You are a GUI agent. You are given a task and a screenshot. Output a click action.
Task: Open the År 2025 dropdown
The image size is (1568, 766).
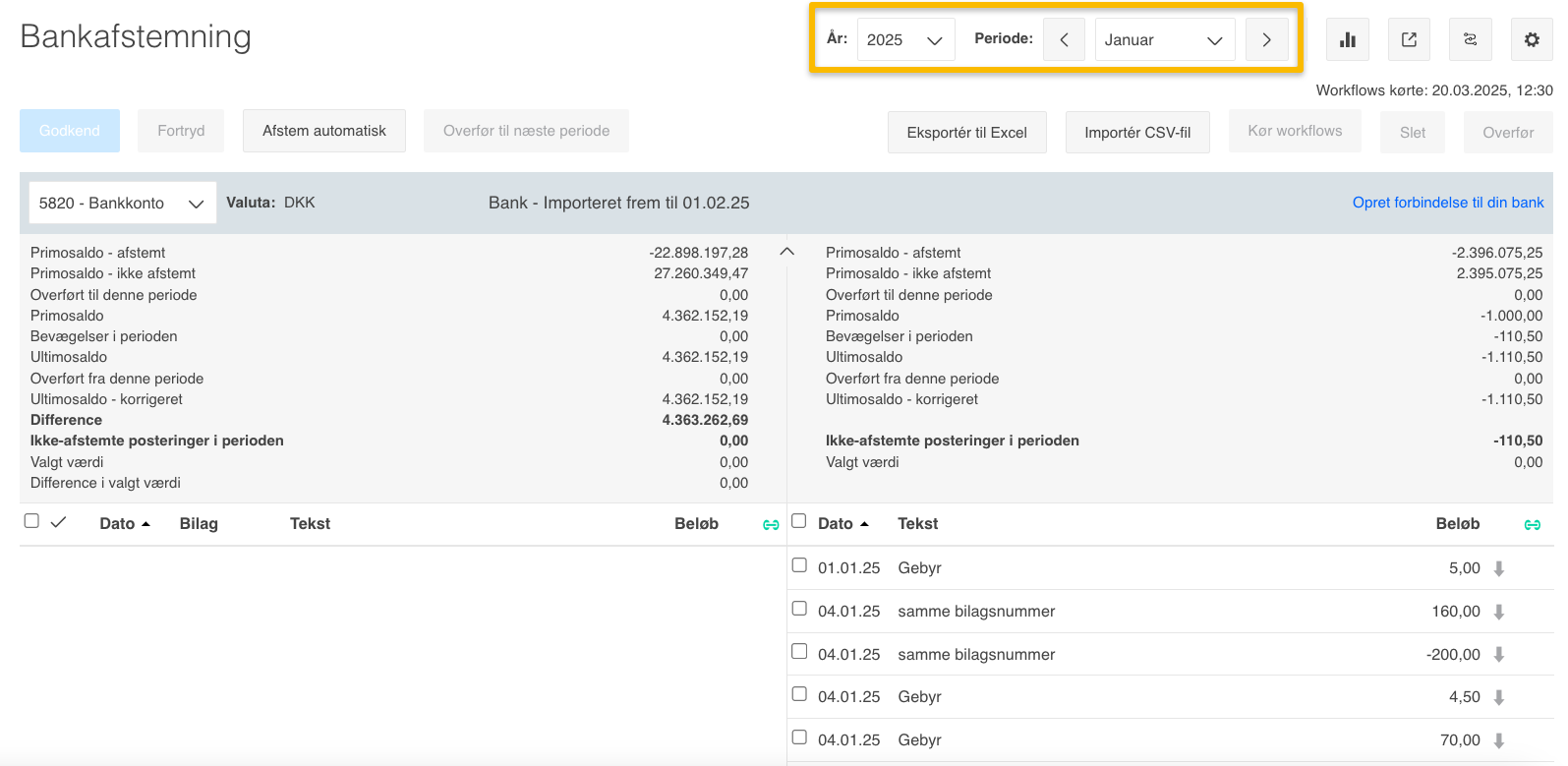[904, 40]
